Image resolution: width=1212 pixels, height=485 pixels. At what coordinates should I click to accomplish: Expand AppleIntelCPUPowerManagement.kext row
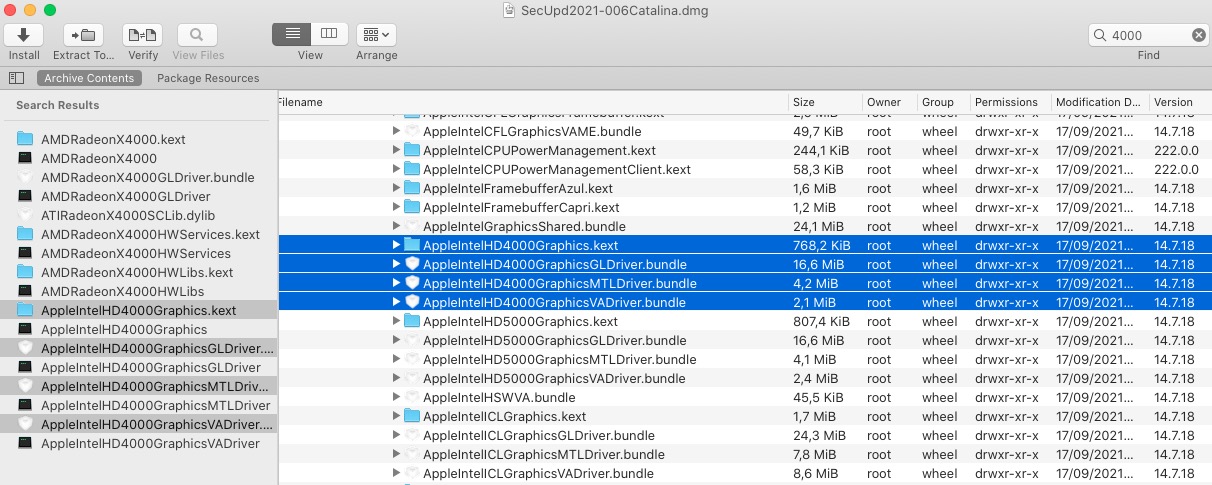coord(396,150)
